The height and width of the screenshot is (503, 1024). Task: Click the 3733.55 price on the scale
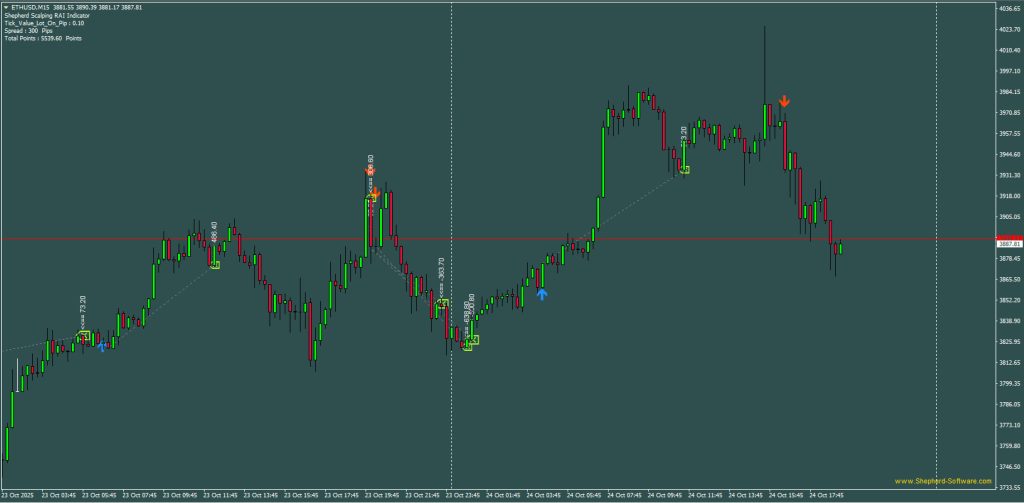click(1009, 487)
